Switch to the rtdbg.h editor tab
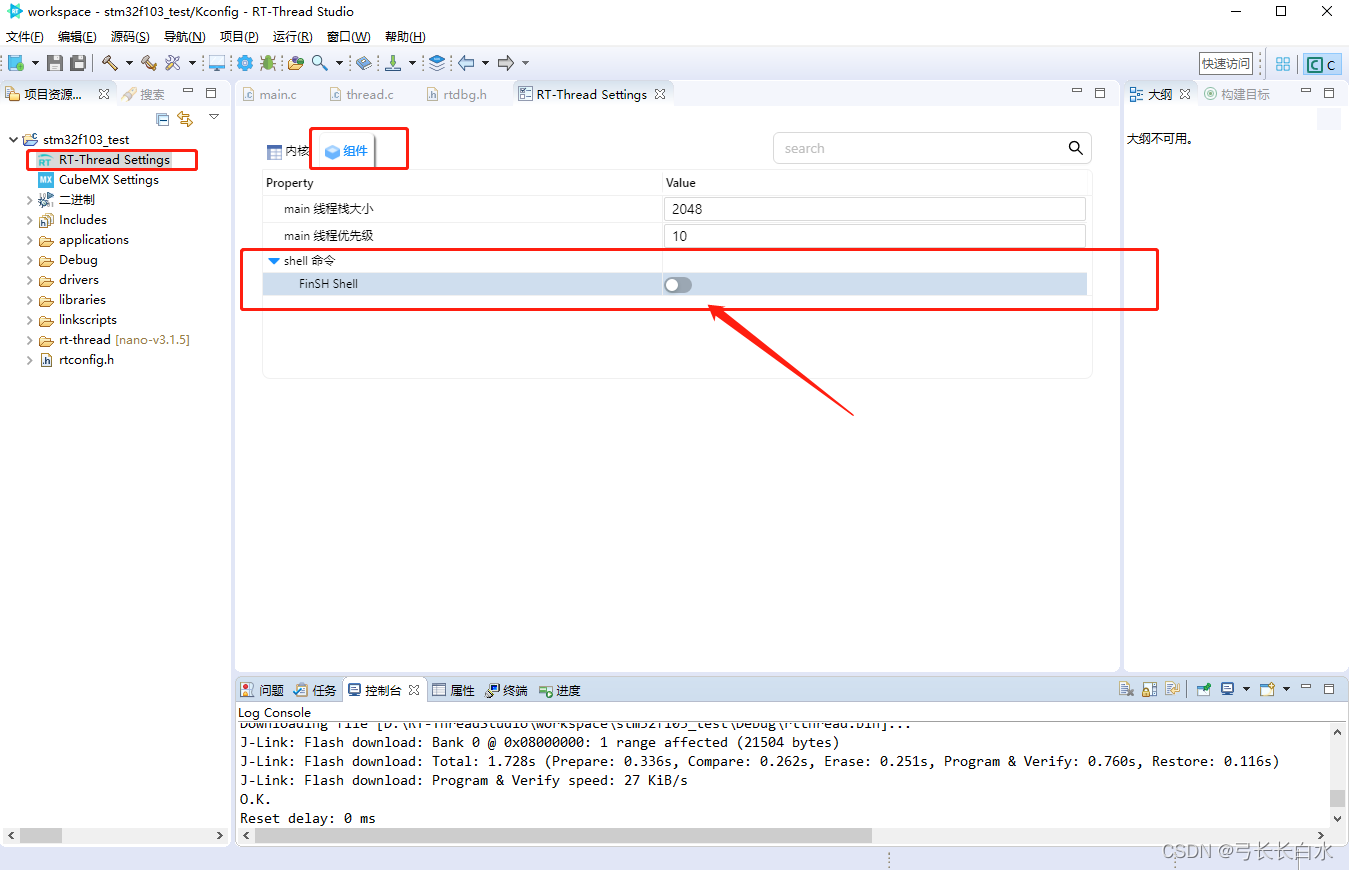Viewport: 1349px width, 870px height. [x=456, y=94]
